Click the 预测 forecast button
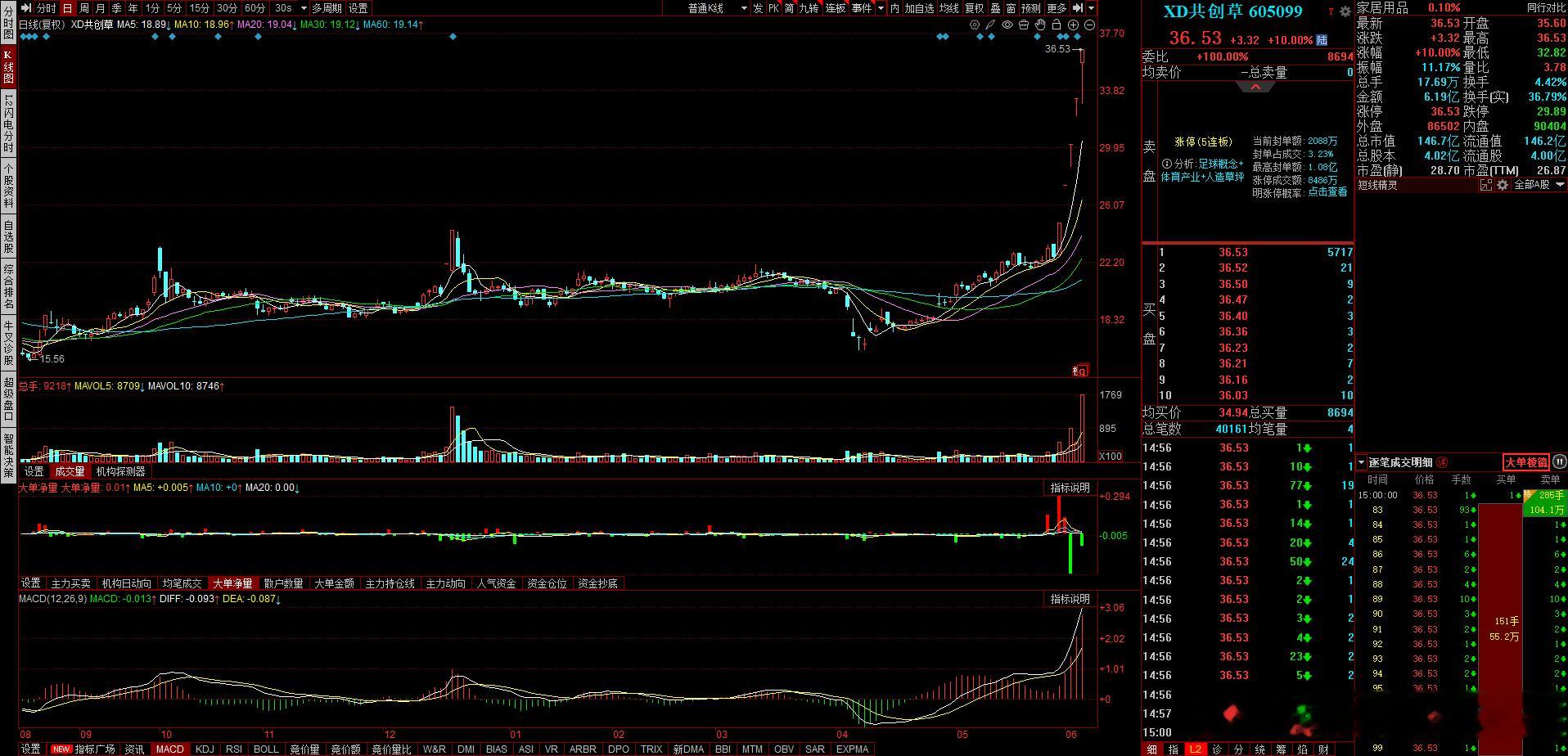This screenshot has width=1568, height=756. coord(1030,7)
